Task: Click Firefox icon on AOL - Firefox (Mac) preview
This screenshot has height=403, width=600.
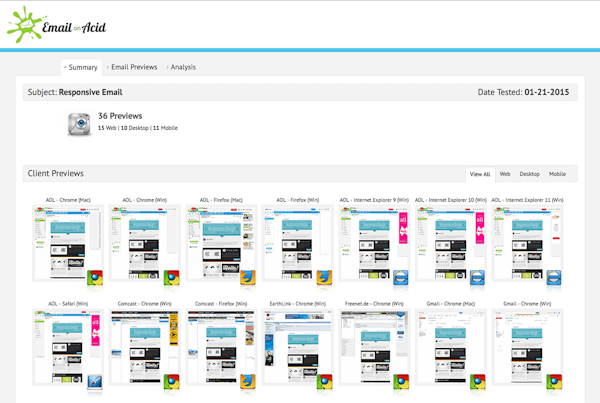Action: click(247, 278)
